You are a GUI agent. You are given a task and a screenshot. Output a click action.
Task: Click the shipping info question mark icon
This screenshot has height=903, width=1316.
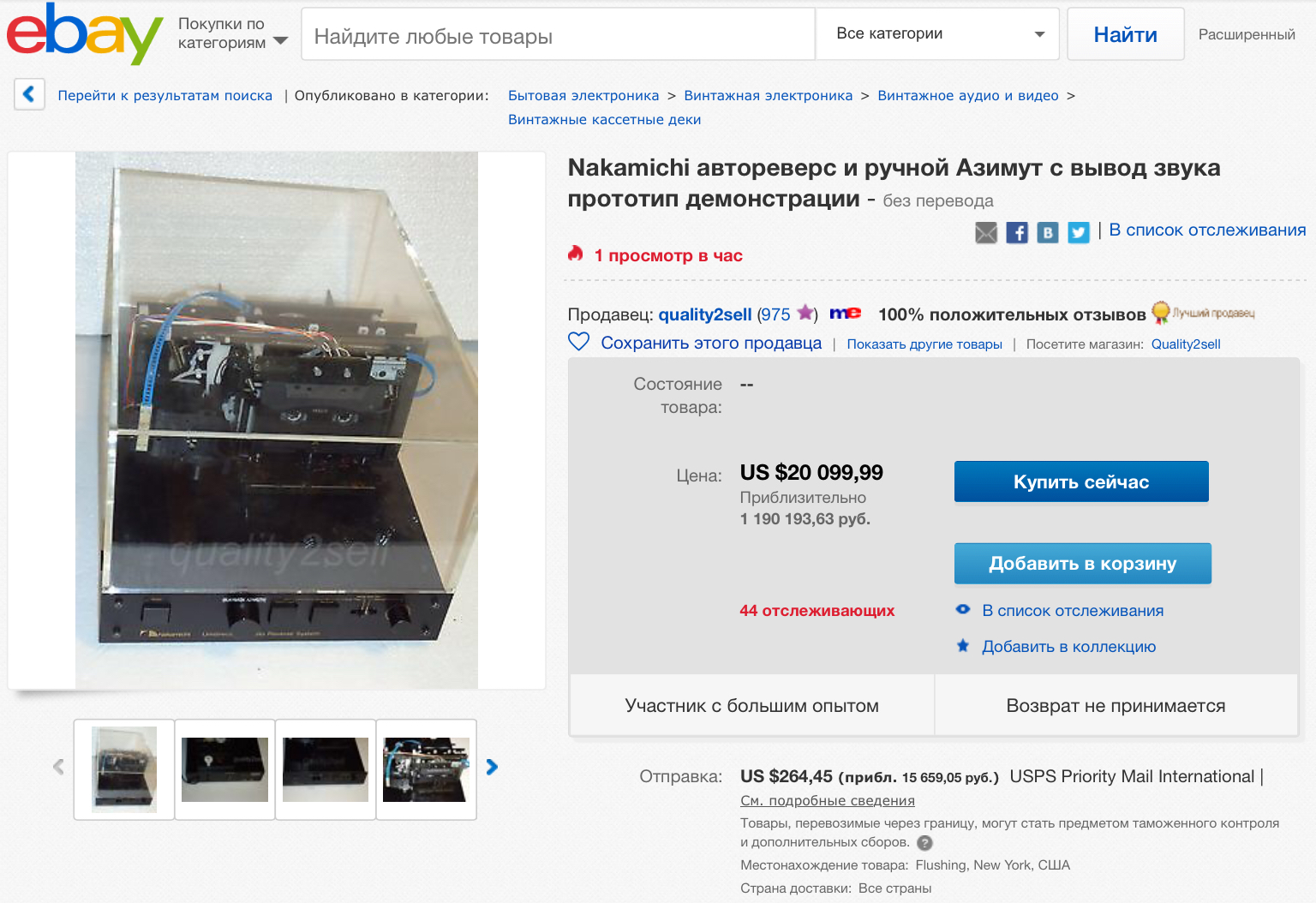point(924,843)
